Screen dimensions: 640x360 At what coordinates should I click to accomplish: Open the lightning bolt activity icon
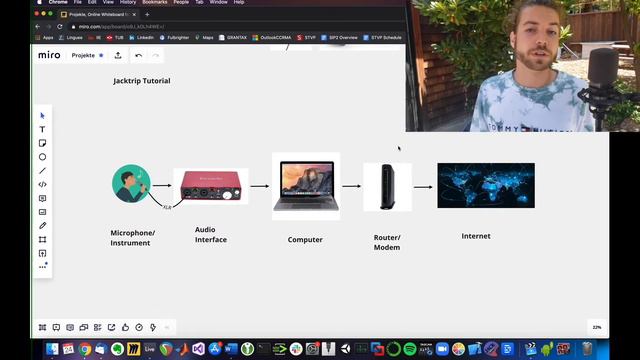point(153,327)
